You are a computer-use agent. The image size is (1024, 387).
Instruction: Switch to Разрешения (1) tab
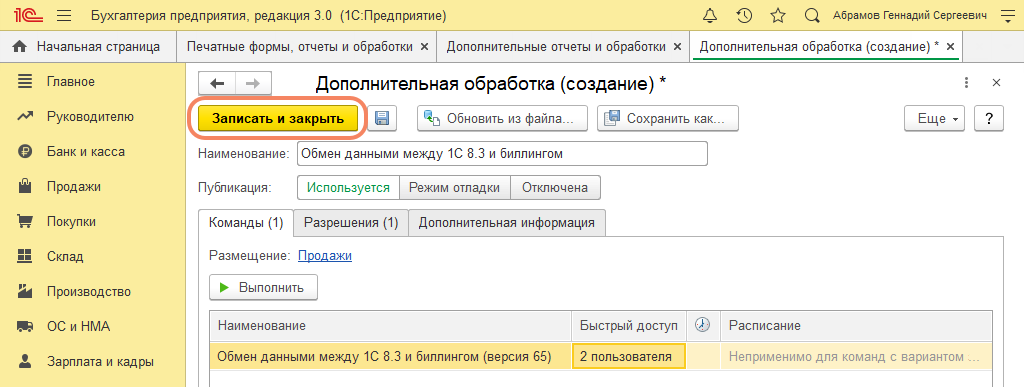tap(351, 223)
